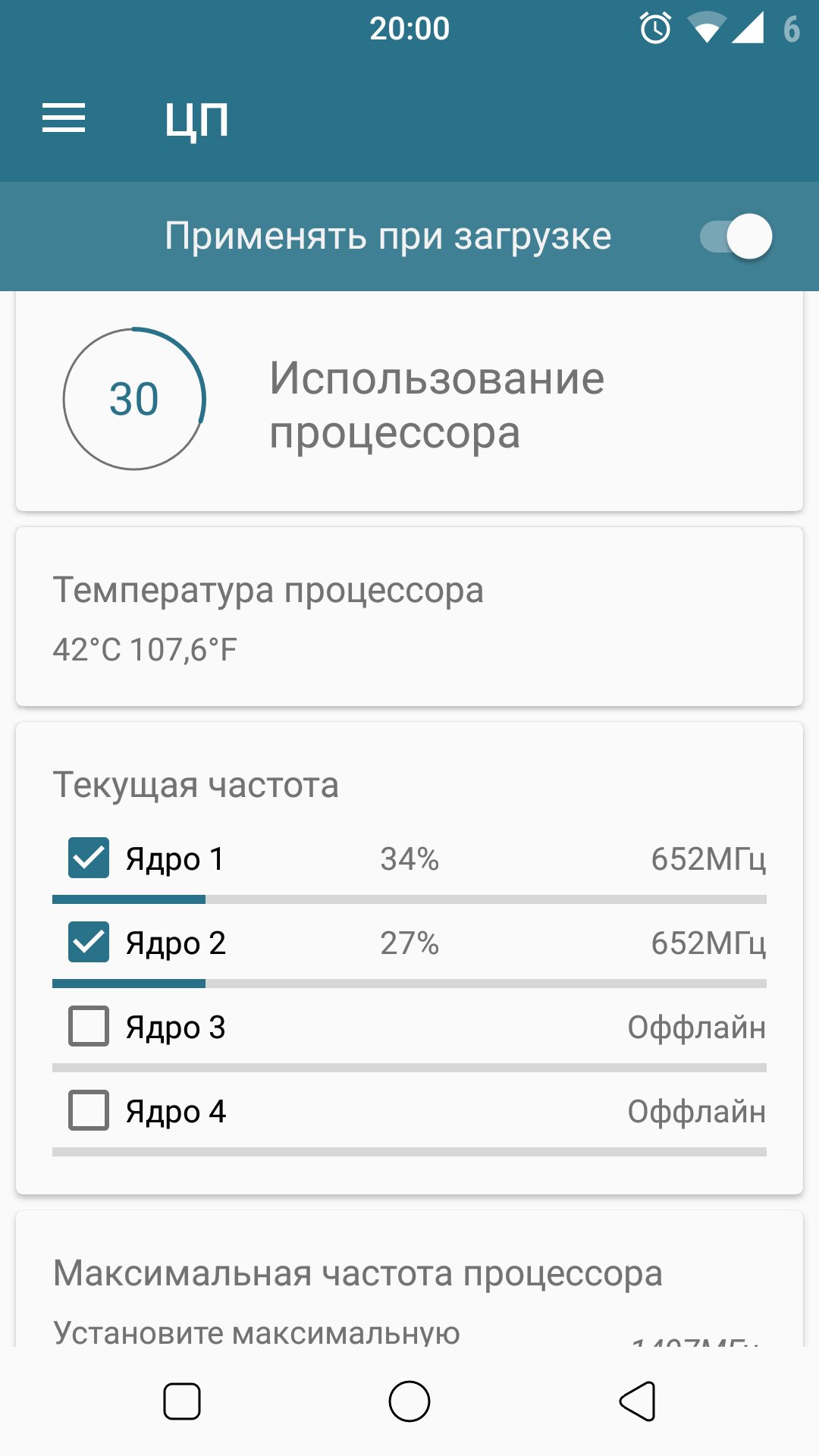Open the 'Максимальная частота процессора' setting
Image resolution: width=819 pixels, height=1456 pixels.
pyautogui.click(x=358, y=1274)
